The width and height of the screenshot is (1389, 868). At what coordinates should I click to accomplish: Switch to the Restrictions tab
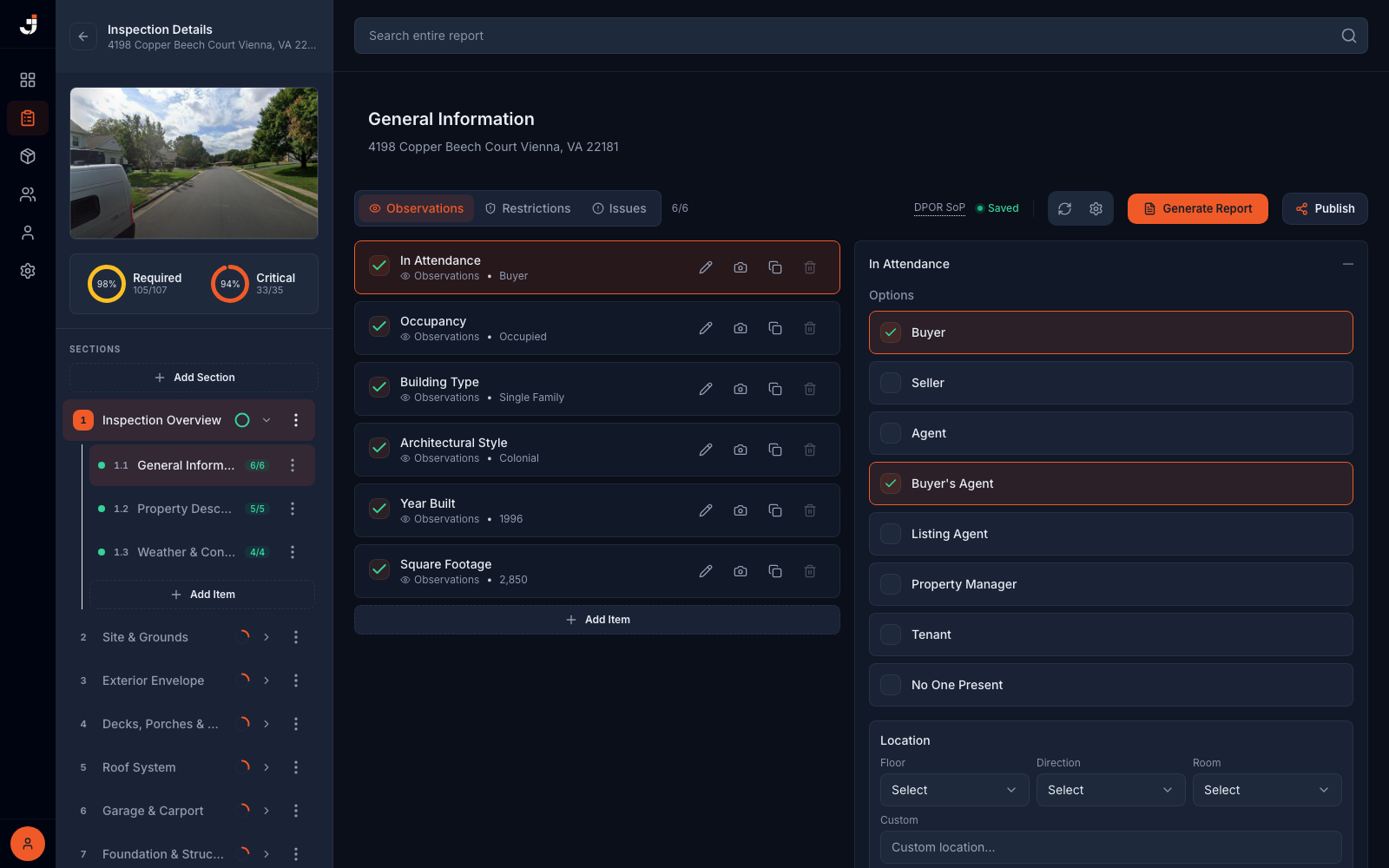[x=528, y=208]
